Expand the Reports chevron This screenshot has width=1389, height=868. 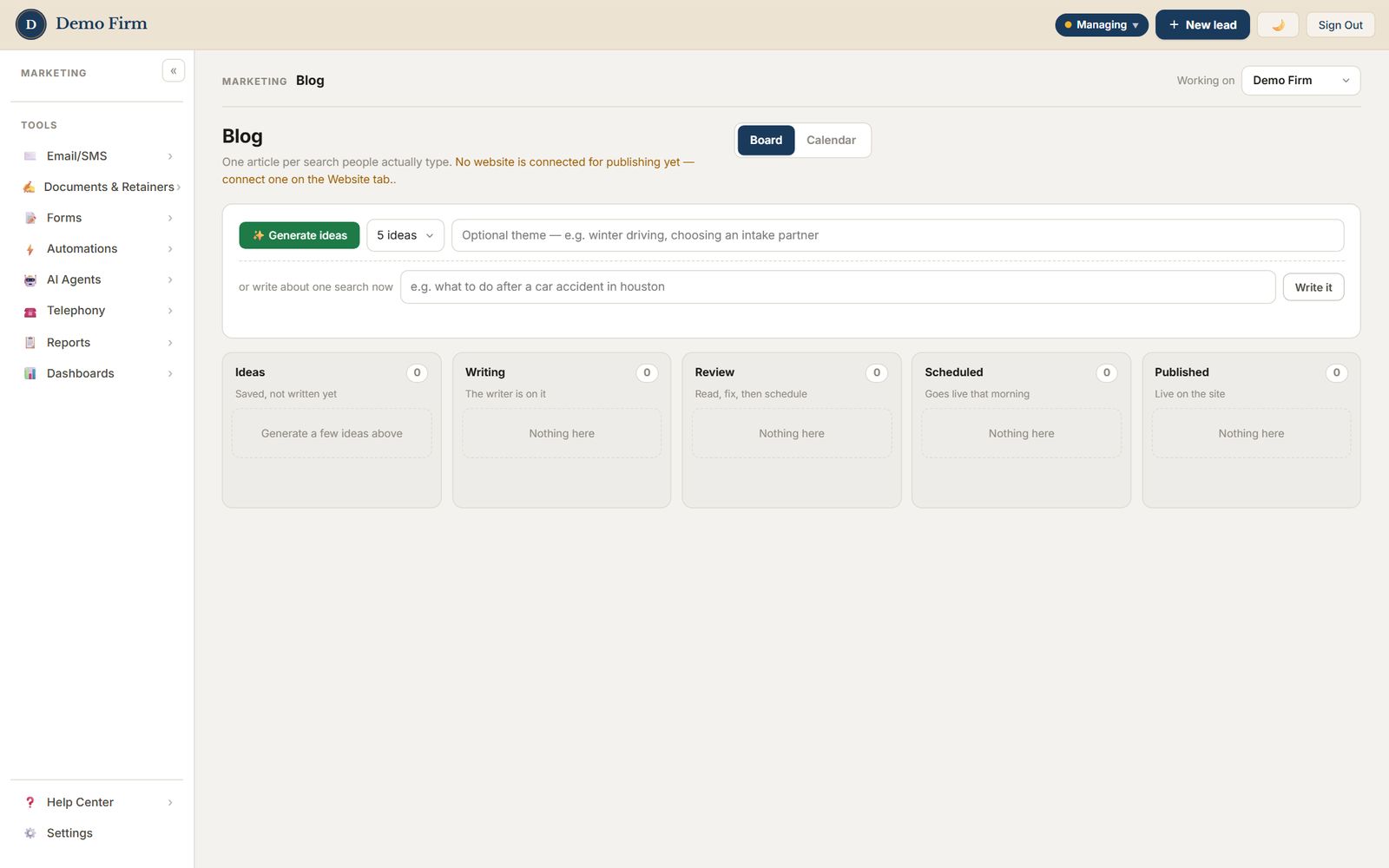(170, 343)
